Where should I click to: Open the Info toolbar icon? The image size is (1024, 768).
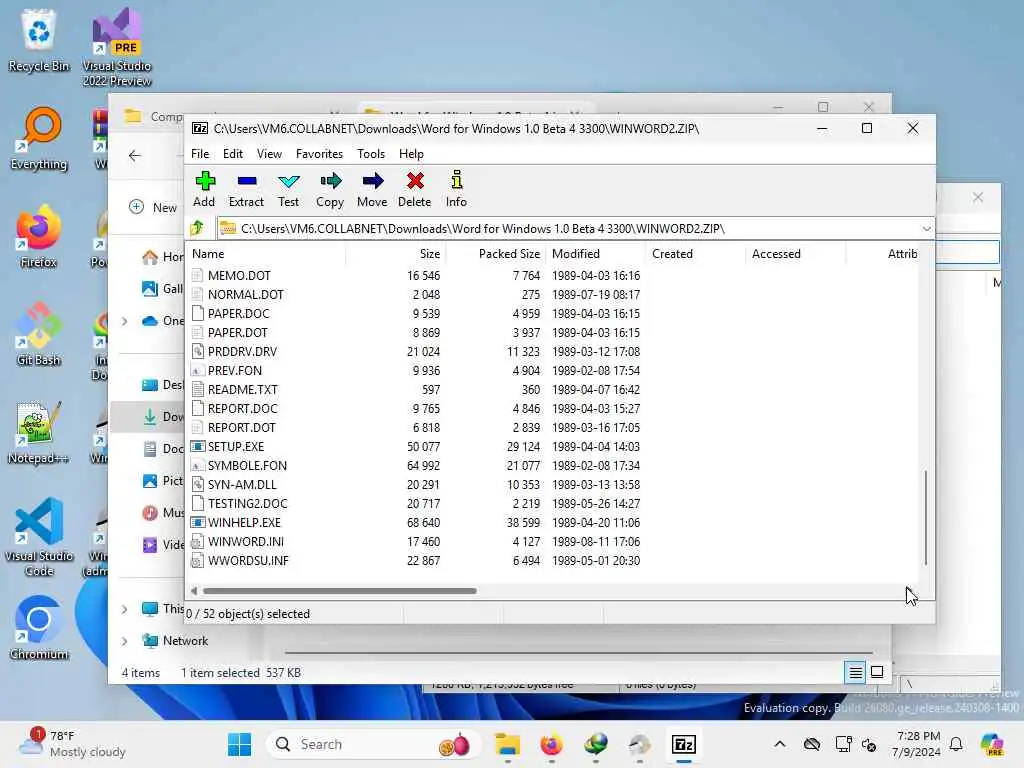coord(456,180)
